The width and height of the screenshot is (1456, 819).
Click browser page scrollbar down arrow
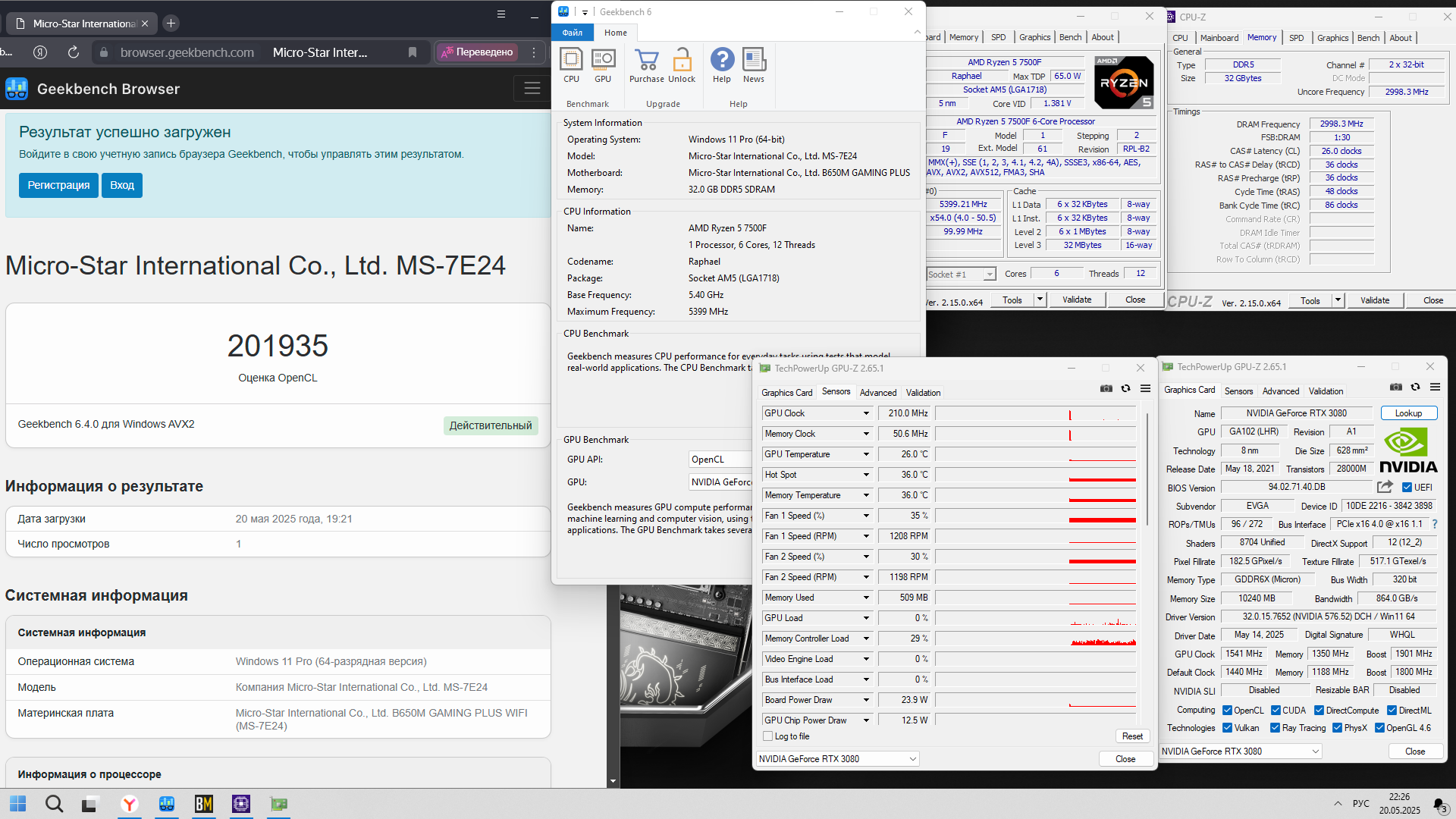tap(613, 782)
